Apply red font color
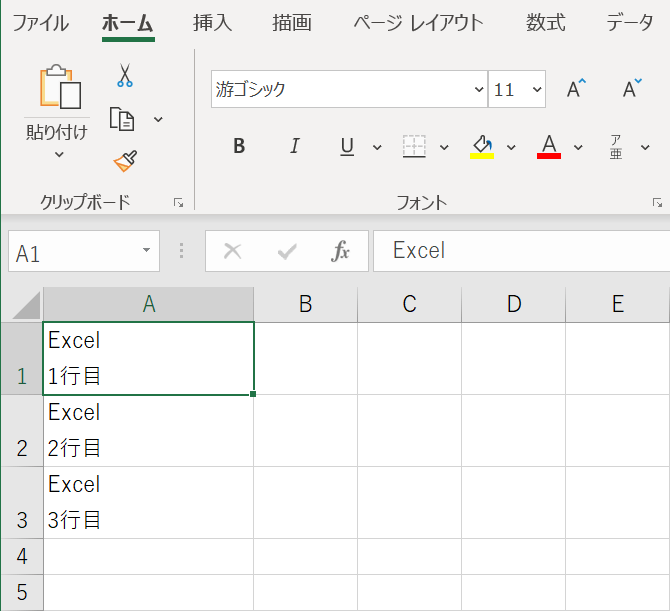This screenshot has width=670, height=611. tap(549, 147)
